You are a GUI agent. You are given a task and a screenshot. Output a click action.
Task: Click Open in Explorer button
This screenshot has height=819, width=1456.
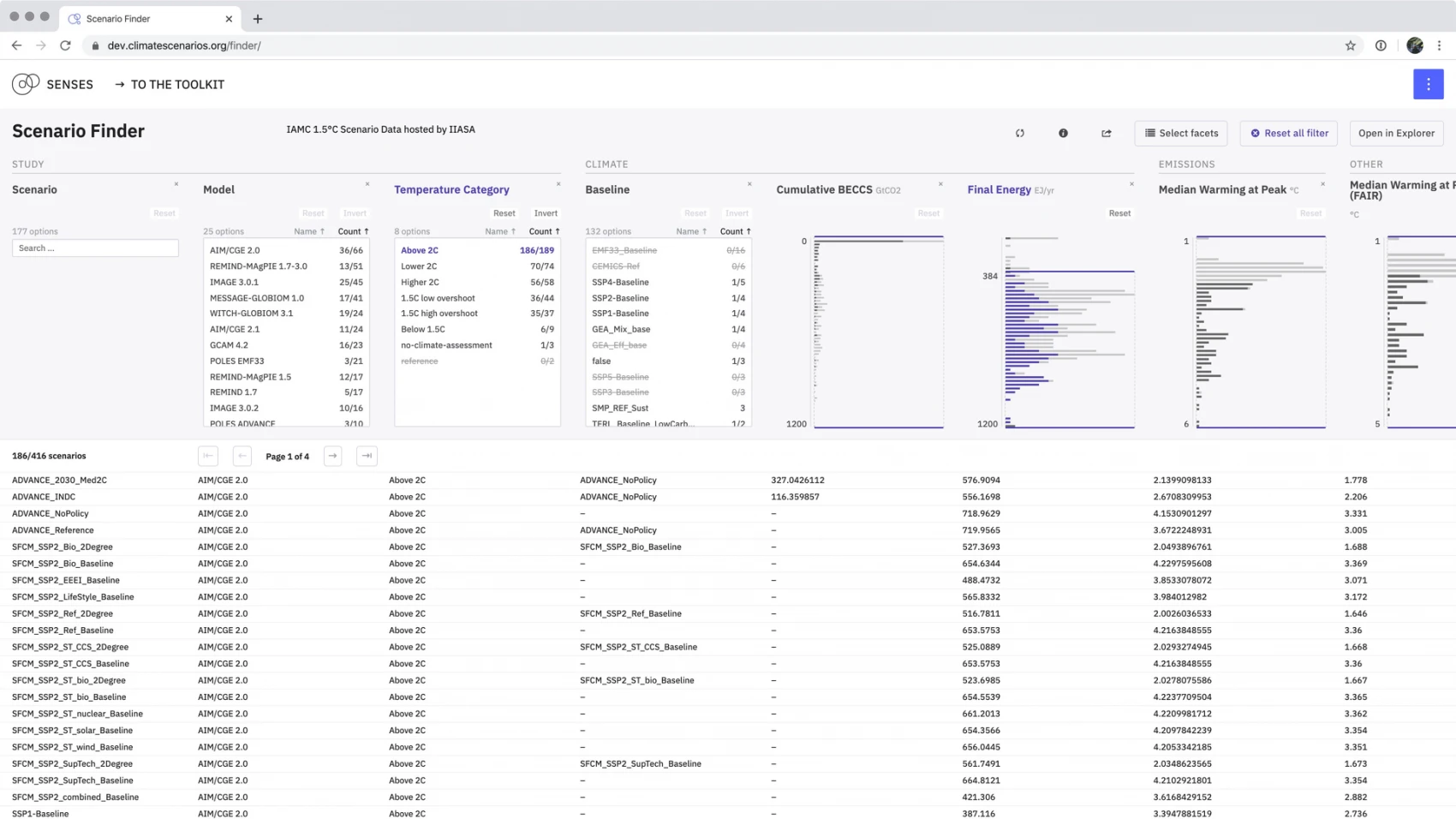click(1396, 134)
